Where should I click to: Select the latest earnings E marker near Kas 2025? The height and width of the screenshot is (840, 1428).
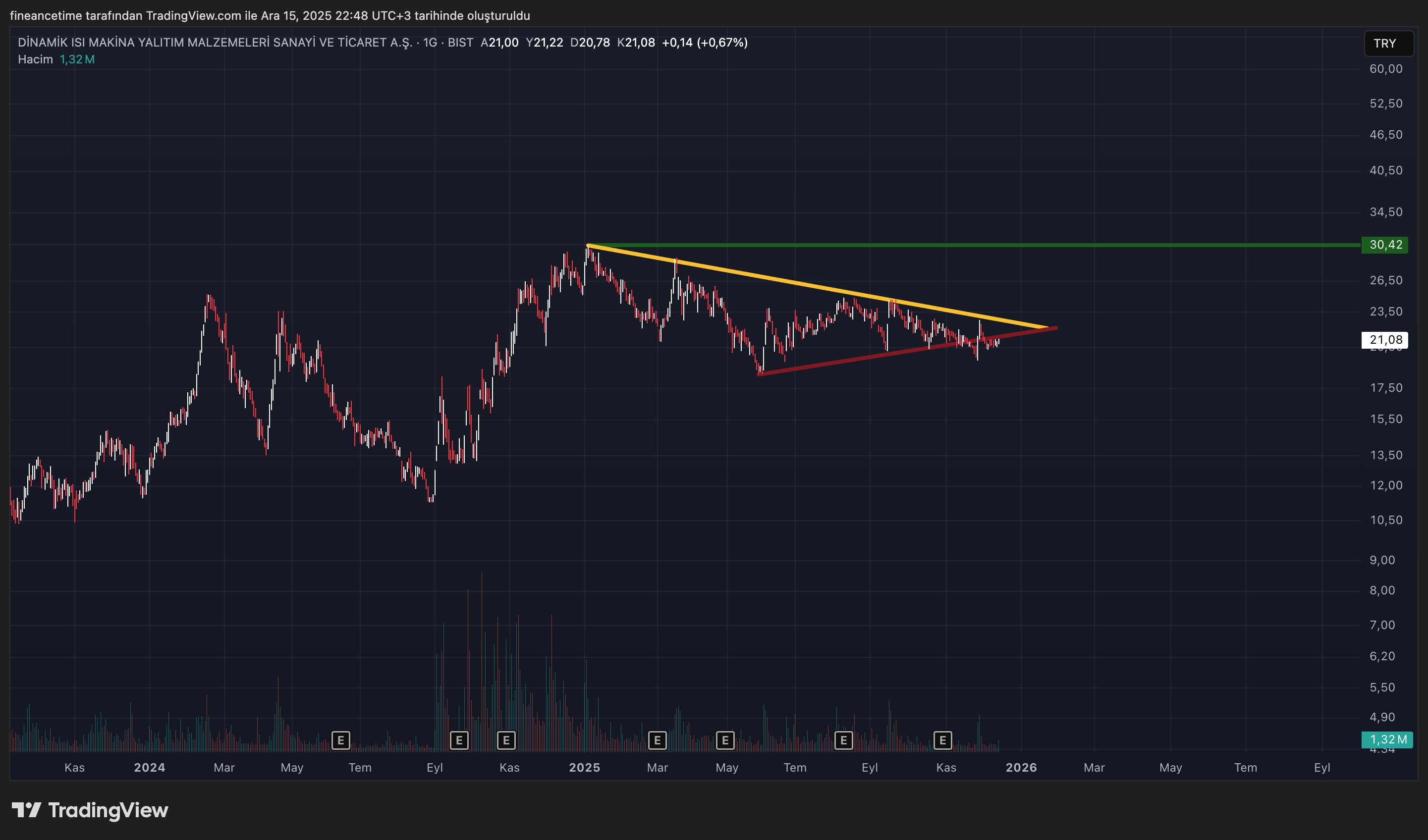coord(942,740)
